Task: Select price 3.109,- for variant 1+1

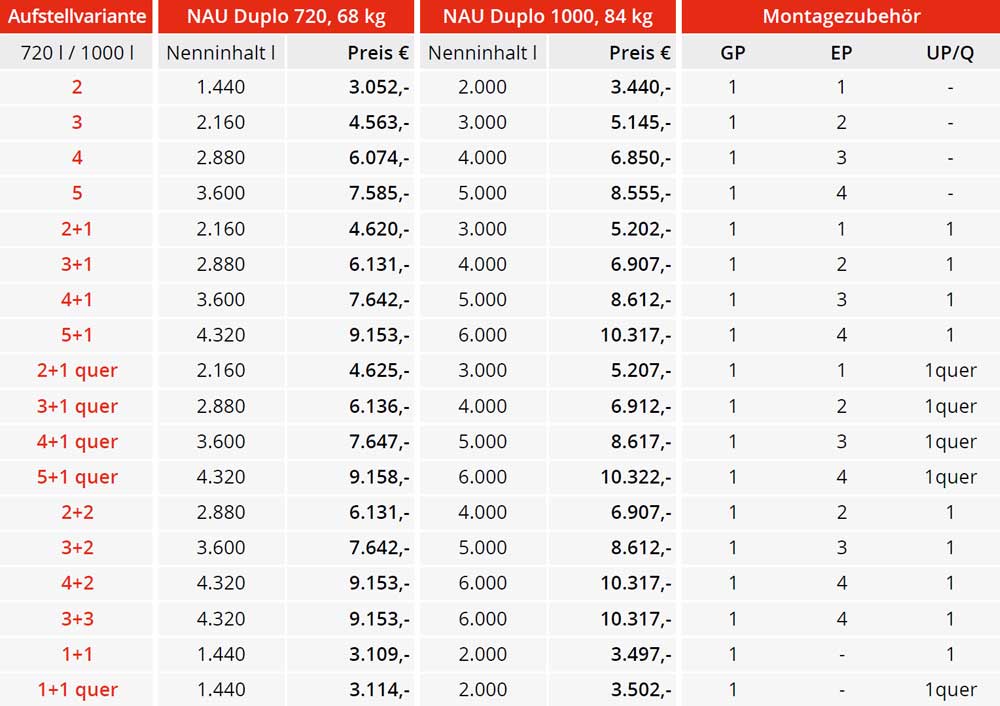Action: point(379,654)
